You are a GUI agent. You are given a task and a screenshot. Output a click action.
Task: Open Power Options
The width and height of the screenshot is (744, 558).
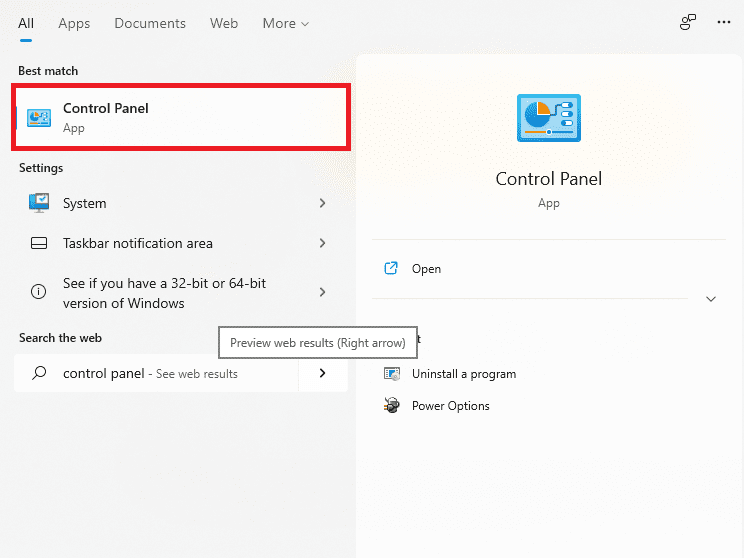coord(450,406)
